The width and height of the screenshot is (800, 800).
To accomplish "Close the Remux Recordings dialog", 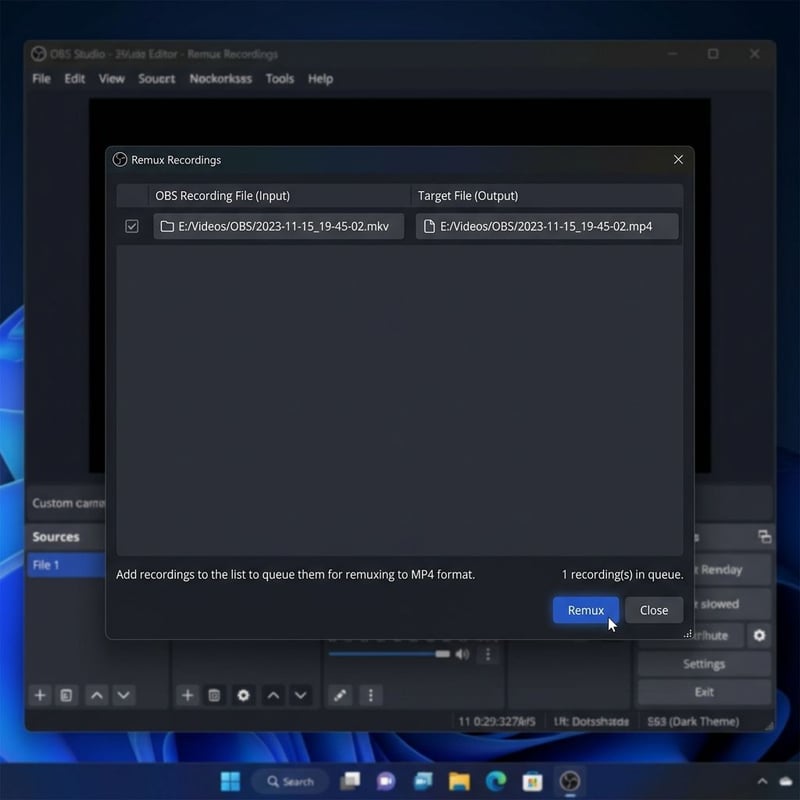I will [678, 159].
